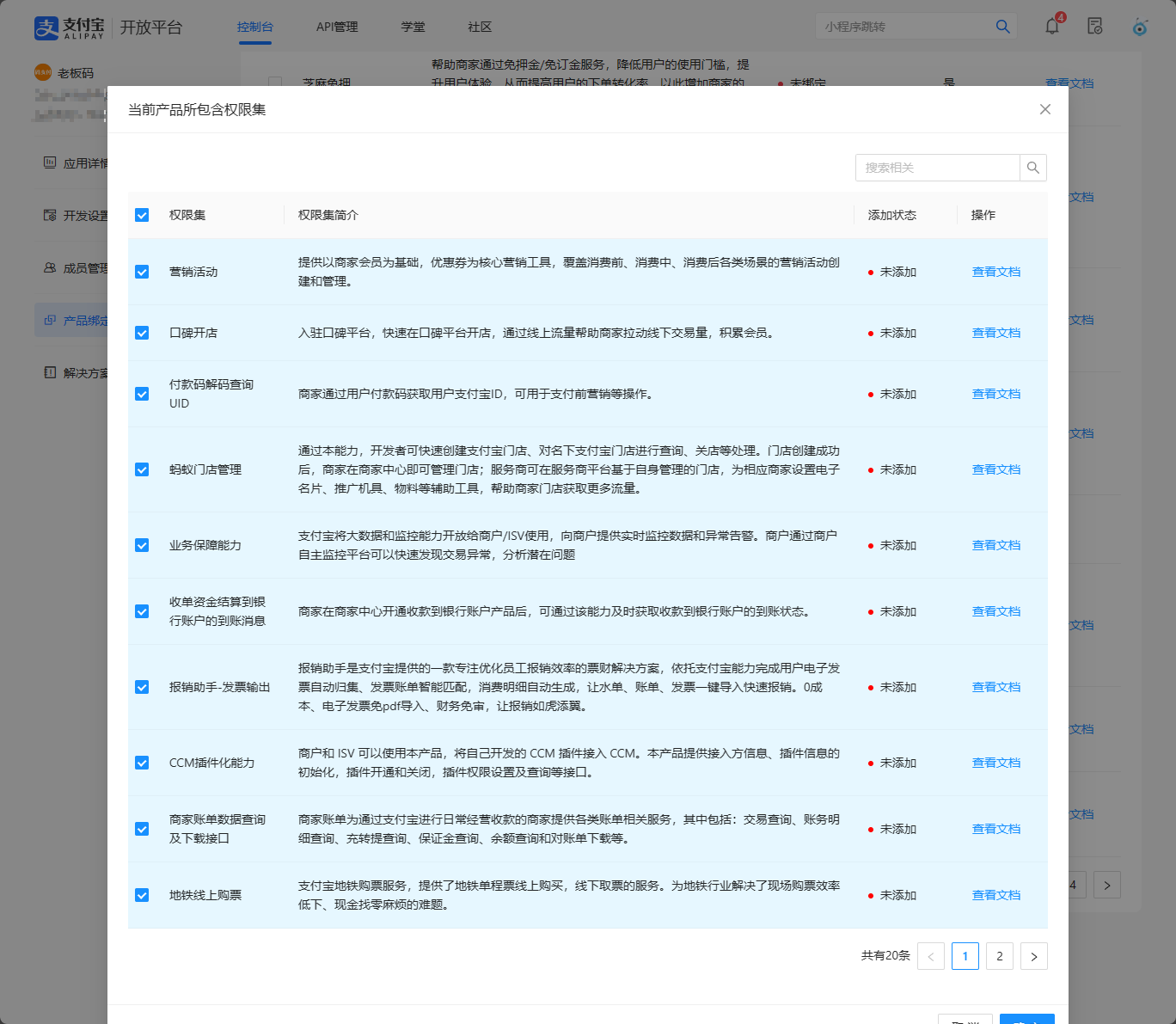Click the 搜索相关 search input field
The height and width of the screenshot is (1024, 1176).
pos(937,168)
